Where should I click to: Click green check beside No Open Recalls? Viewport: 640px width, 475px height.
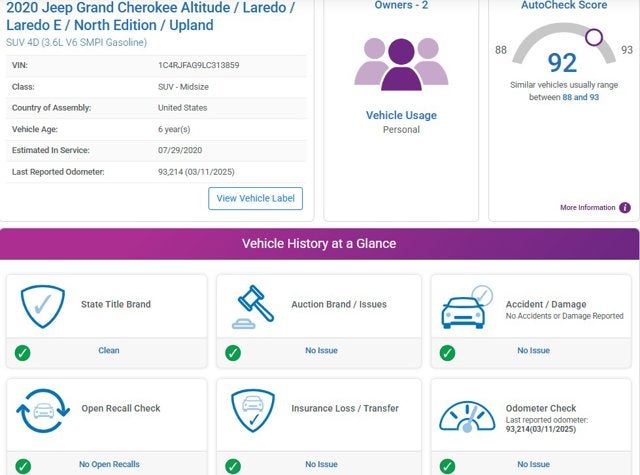pos(23,466)
